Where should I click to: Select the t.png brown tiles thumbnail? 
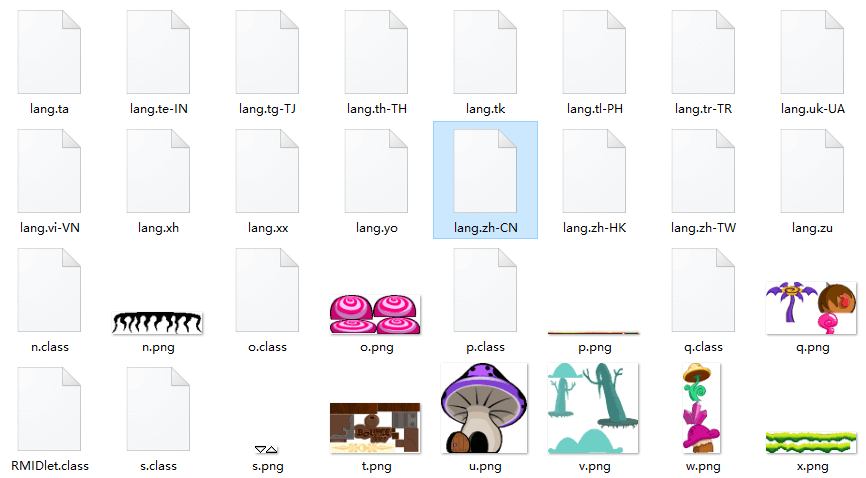(x=375, y=428)
